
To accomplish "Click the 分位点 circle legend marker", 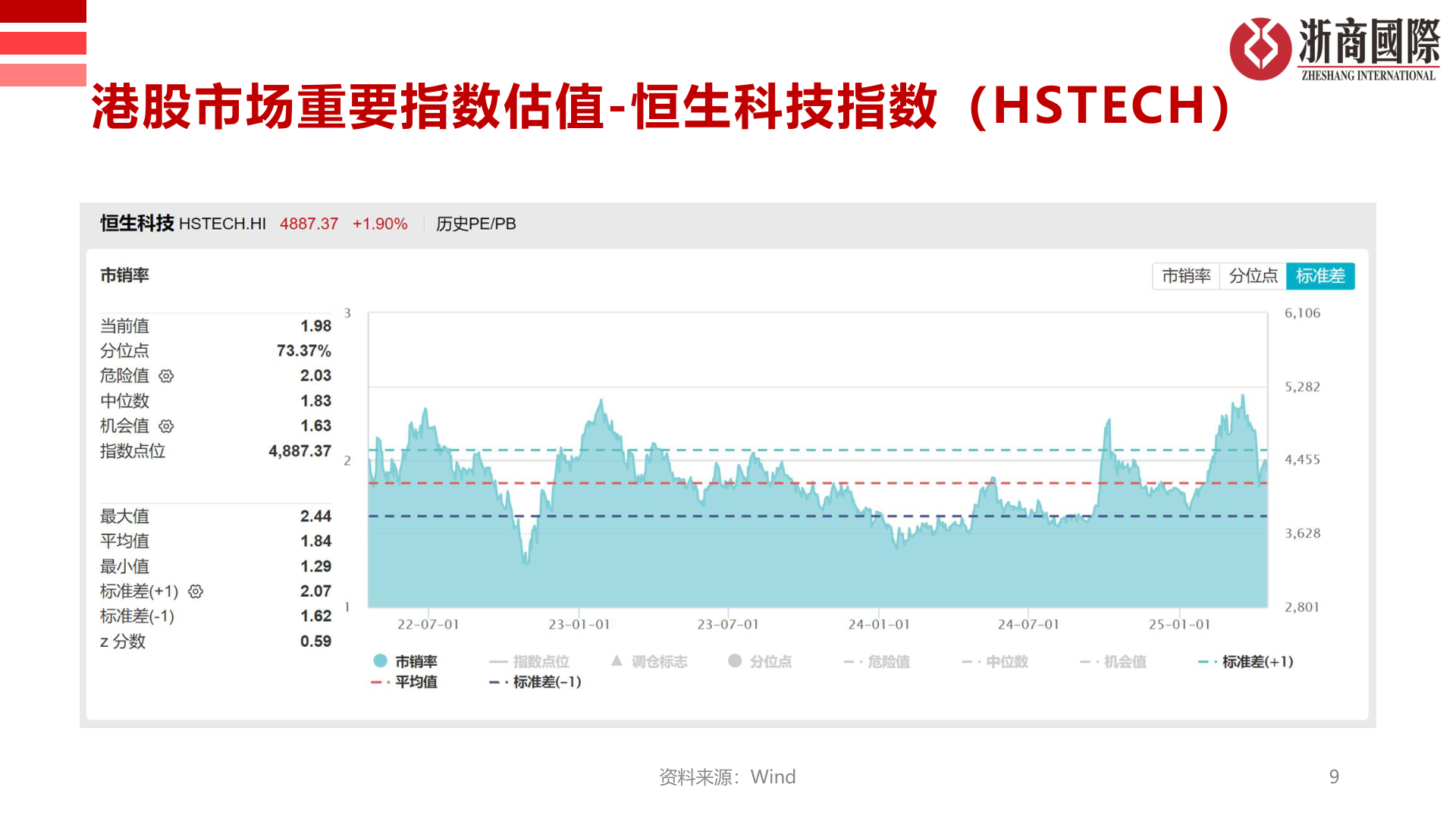I will 733,661.
